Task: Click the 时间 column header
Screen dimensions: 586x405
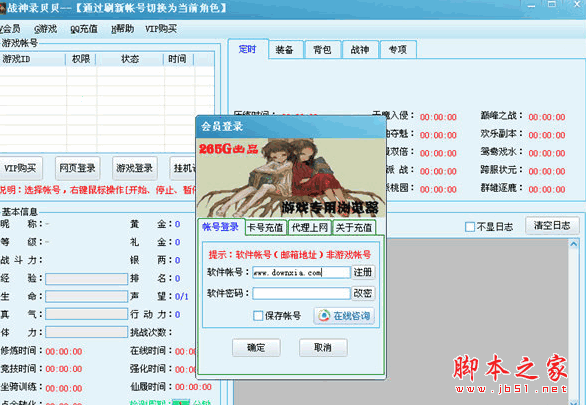Action: [x=178, y=59]
